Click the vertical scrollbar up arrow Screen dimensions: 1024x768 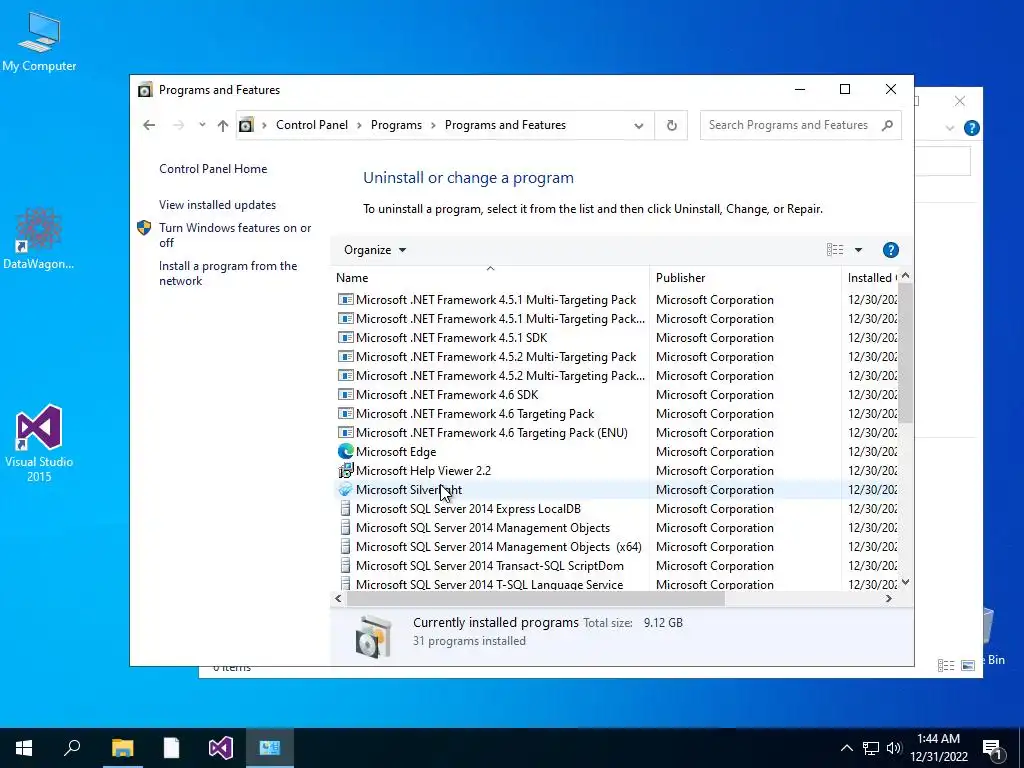(x=905, y=276)
